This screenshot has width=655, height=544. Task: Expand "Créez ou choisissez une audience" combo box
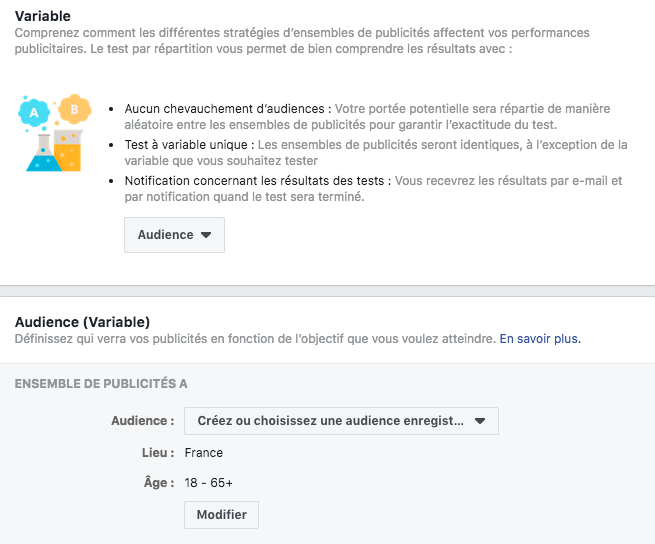340,421
